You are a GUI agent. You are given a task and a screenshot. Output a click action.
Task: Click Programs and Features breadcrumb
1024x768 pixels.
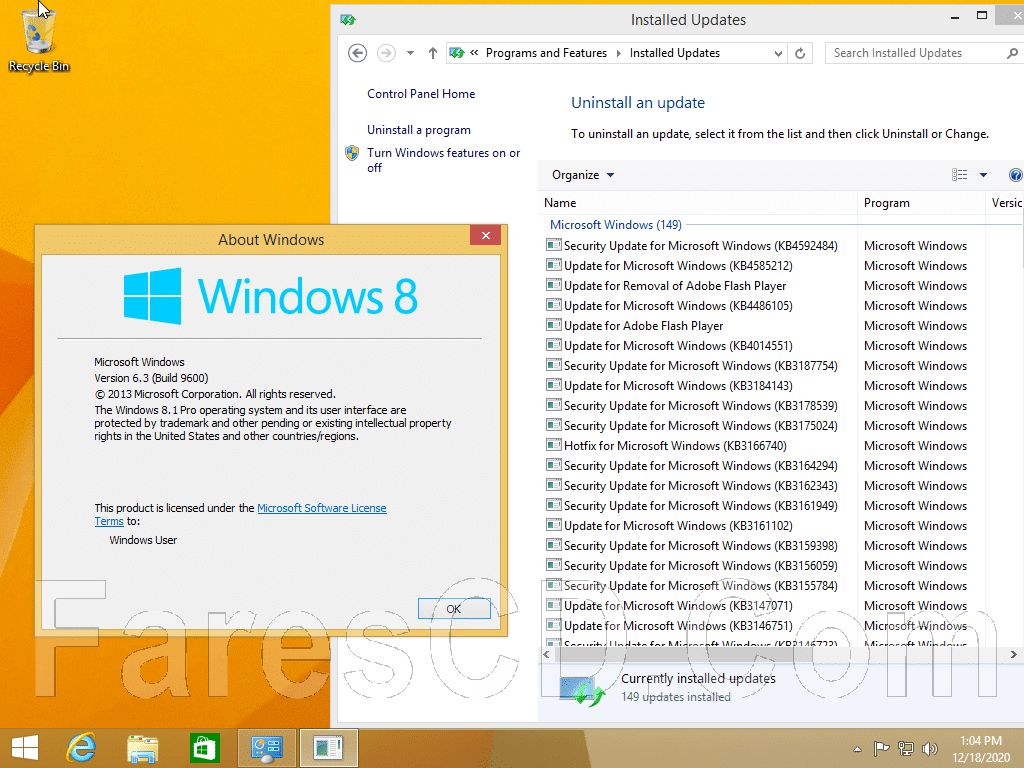(x=546, y=53)
